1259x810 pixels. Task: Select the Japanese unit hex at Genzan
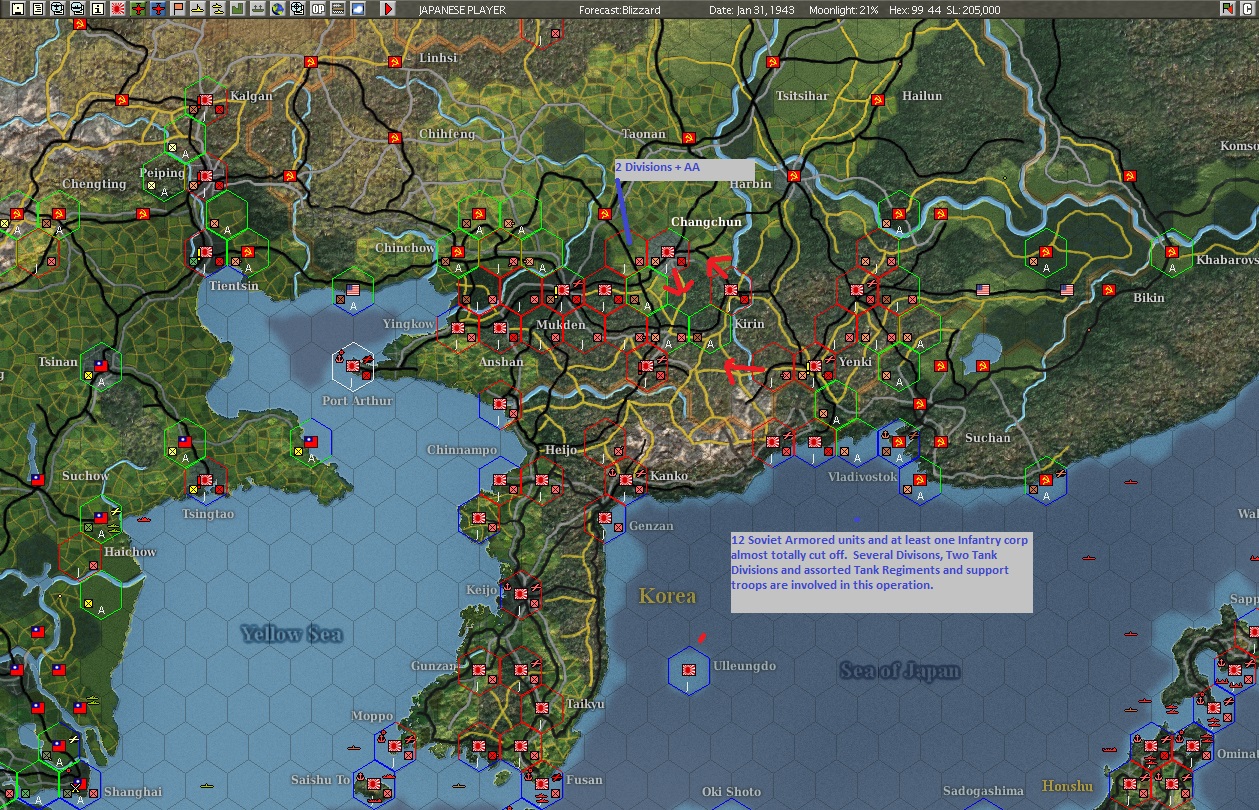click(x=605, y=519)
